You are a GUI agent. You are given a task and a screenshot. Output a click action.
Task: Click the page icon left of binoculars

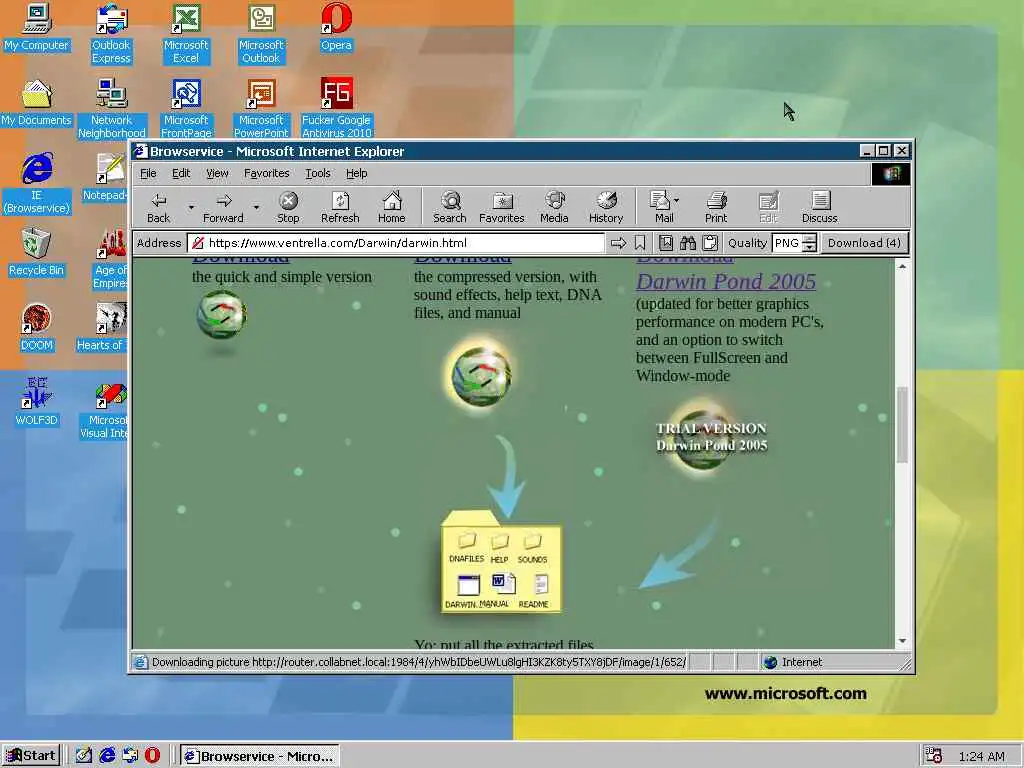point(665,244)
